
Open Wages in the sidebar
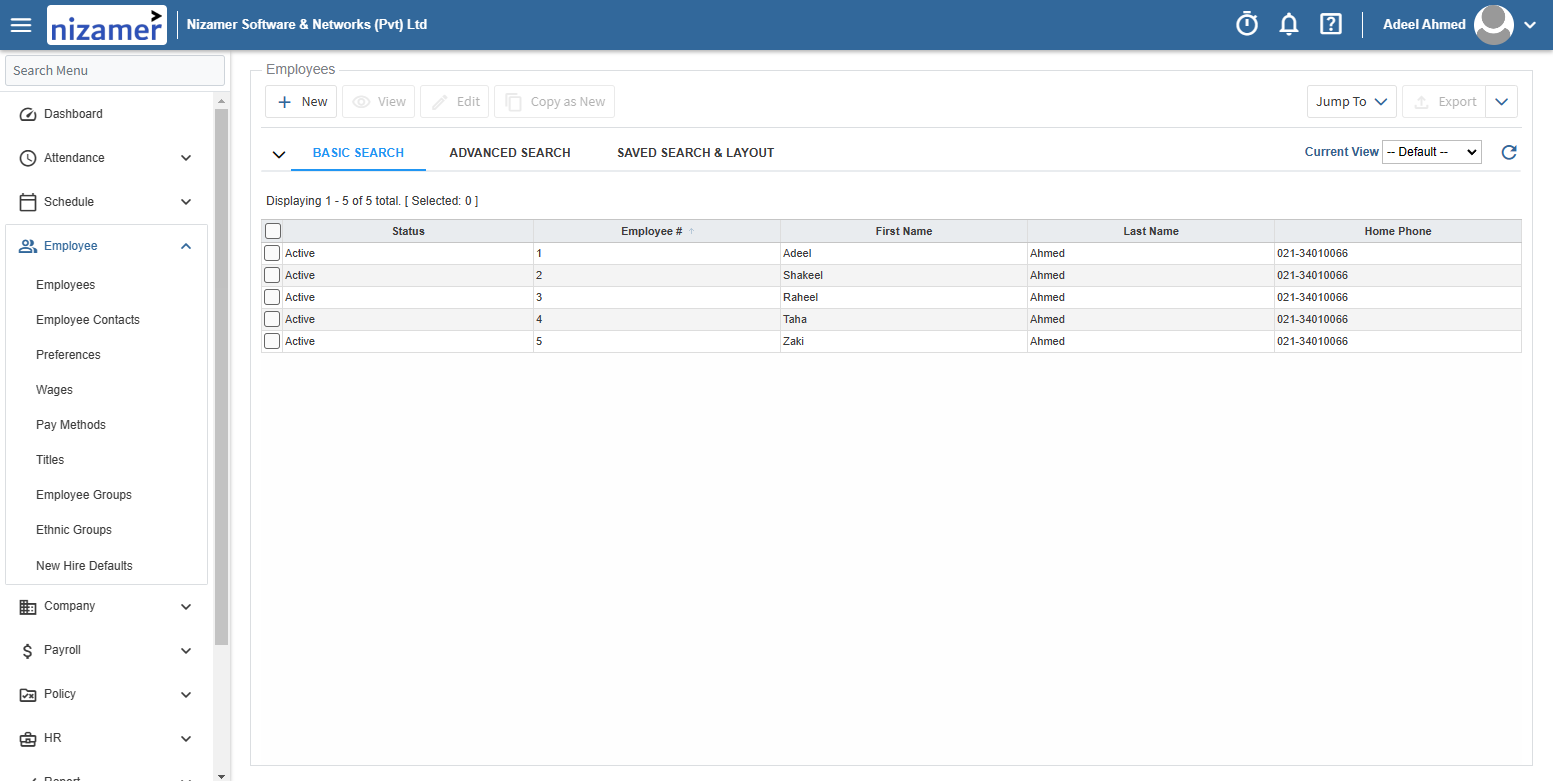pyautogui.click(x=54, y=390)
